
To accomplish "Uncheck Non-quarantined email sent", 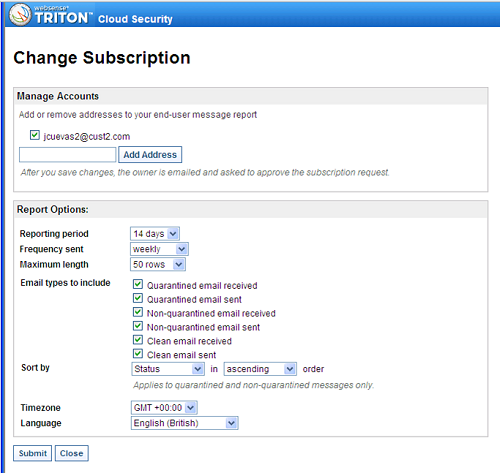I will click(x=138, y=326).
